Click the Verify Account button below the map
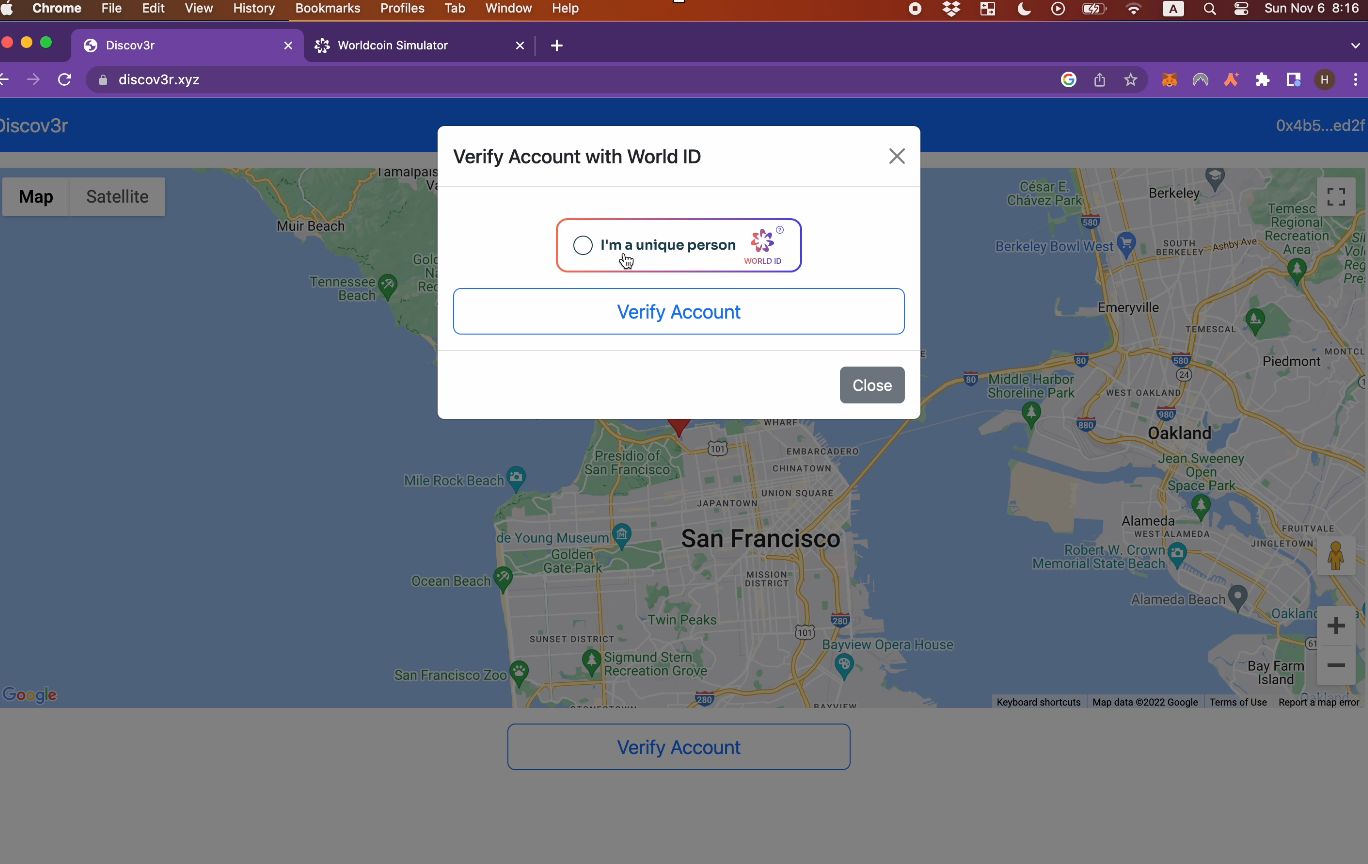The width and height of the screenshot is (1368, 864). (679, 747)
